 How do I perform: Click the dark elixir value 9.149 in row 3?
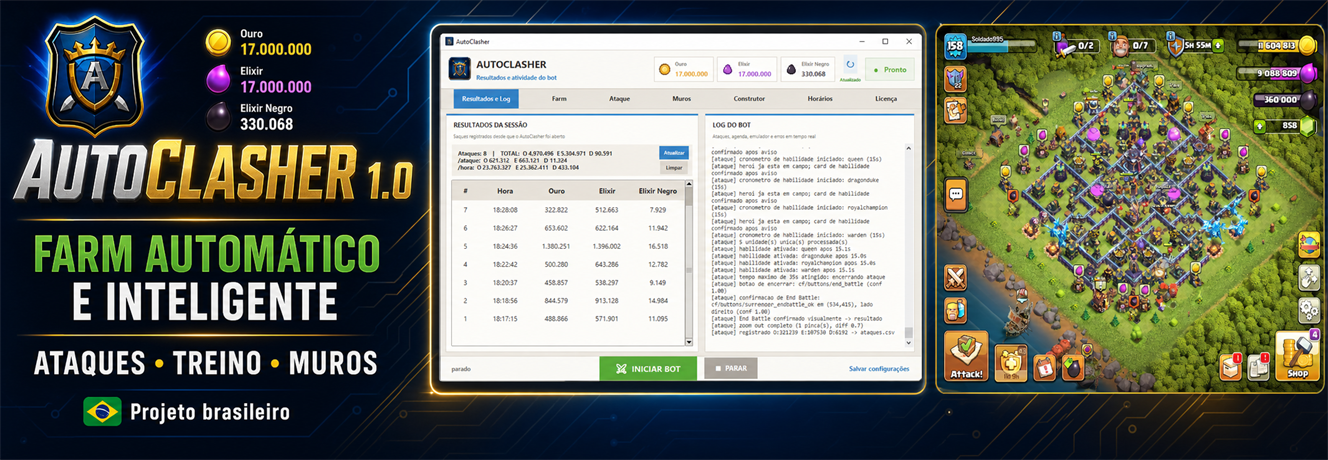657,282
